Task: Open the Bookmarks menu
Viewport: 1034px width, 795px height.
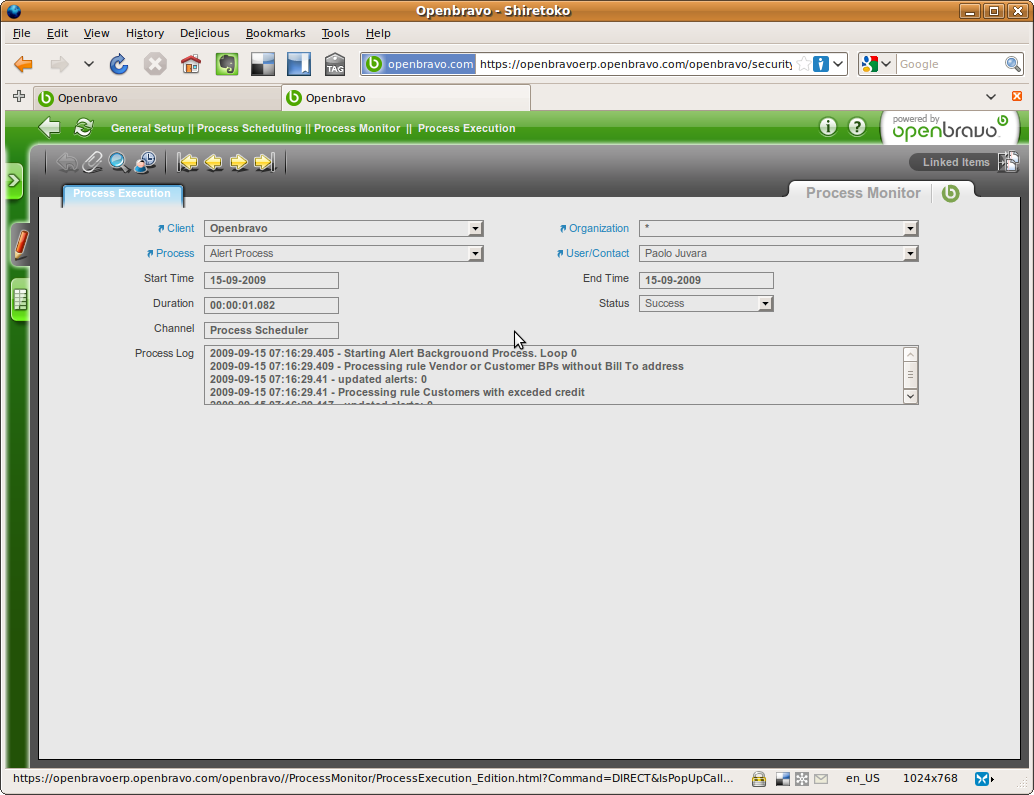Action: pos(275,33)
